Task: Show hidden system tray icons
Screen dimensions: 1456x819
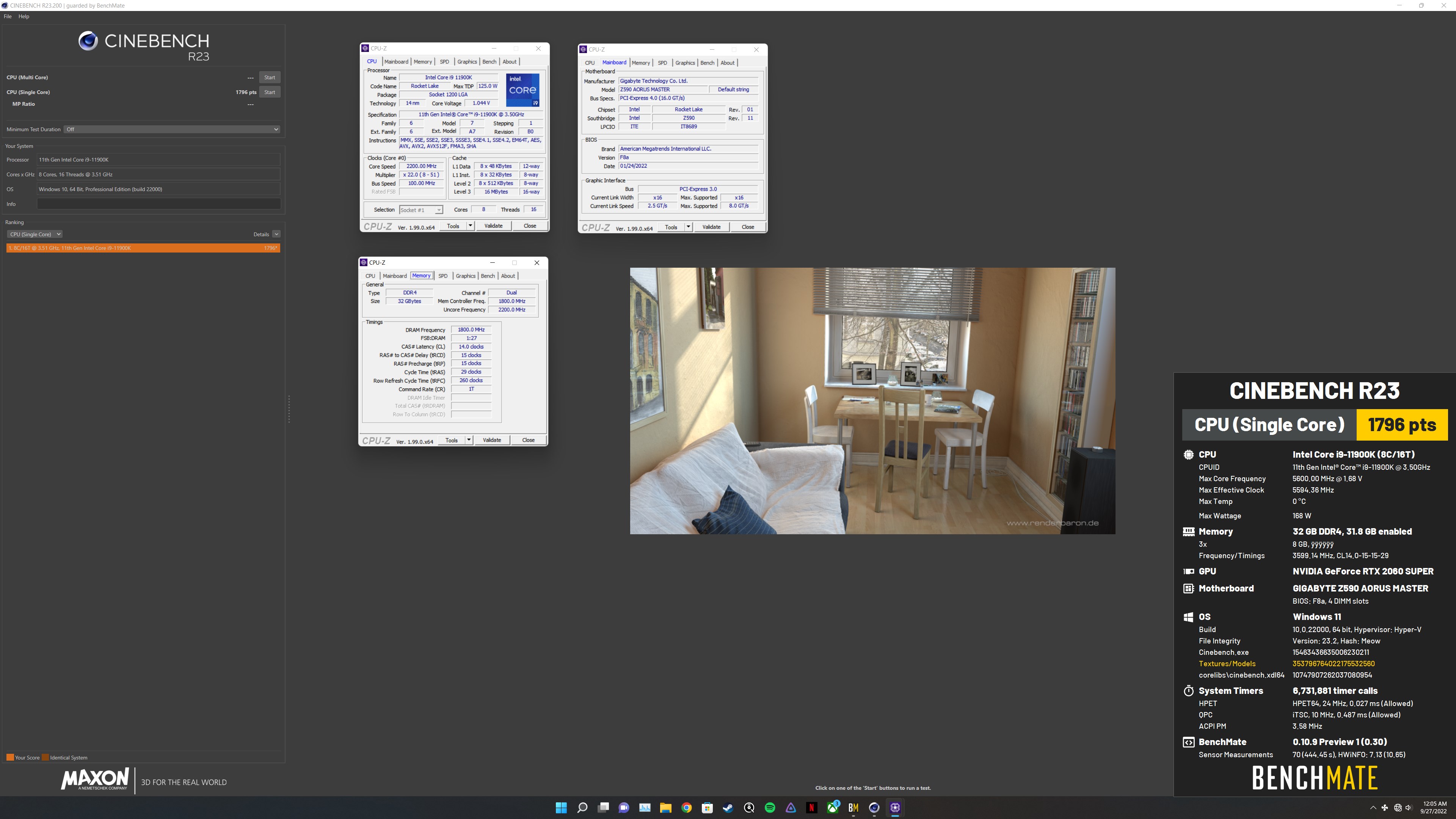Action: (x=1373, y=808)
